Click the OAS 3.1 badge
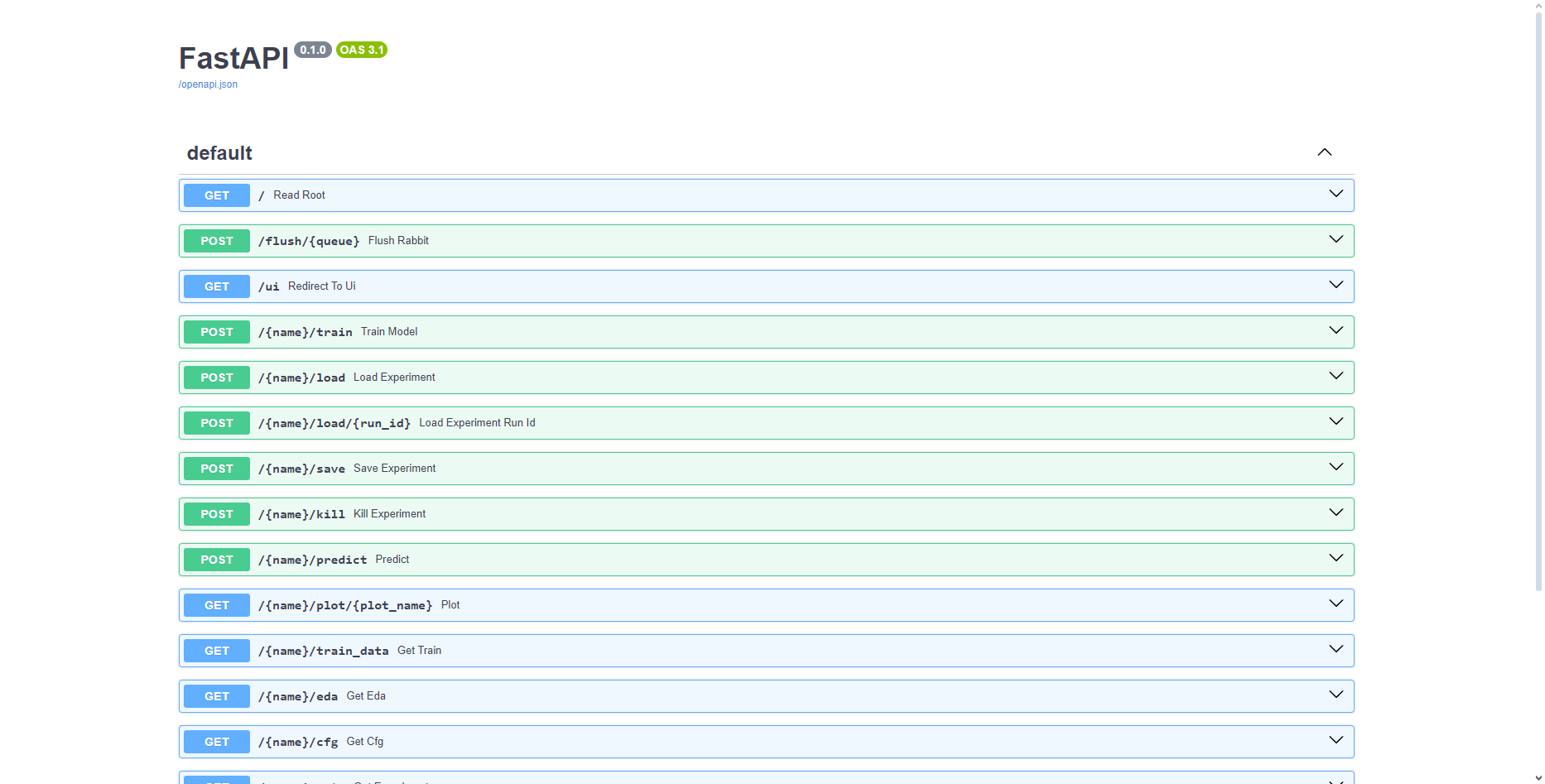This screenshot has height=784, width=1545. click(x=362, y=50)
